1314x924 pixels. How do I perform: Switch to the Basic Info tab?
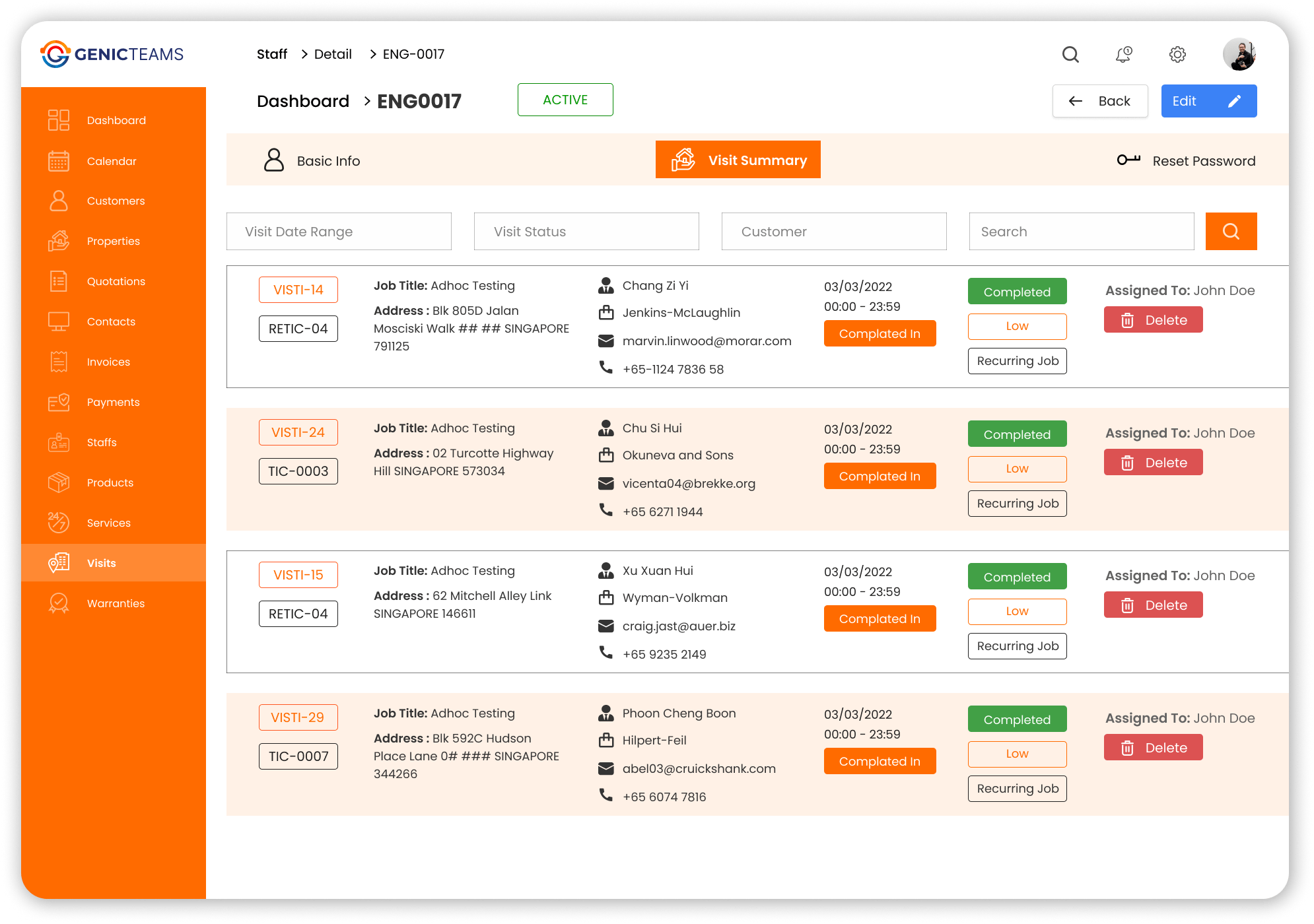click(x=312, y=160)
